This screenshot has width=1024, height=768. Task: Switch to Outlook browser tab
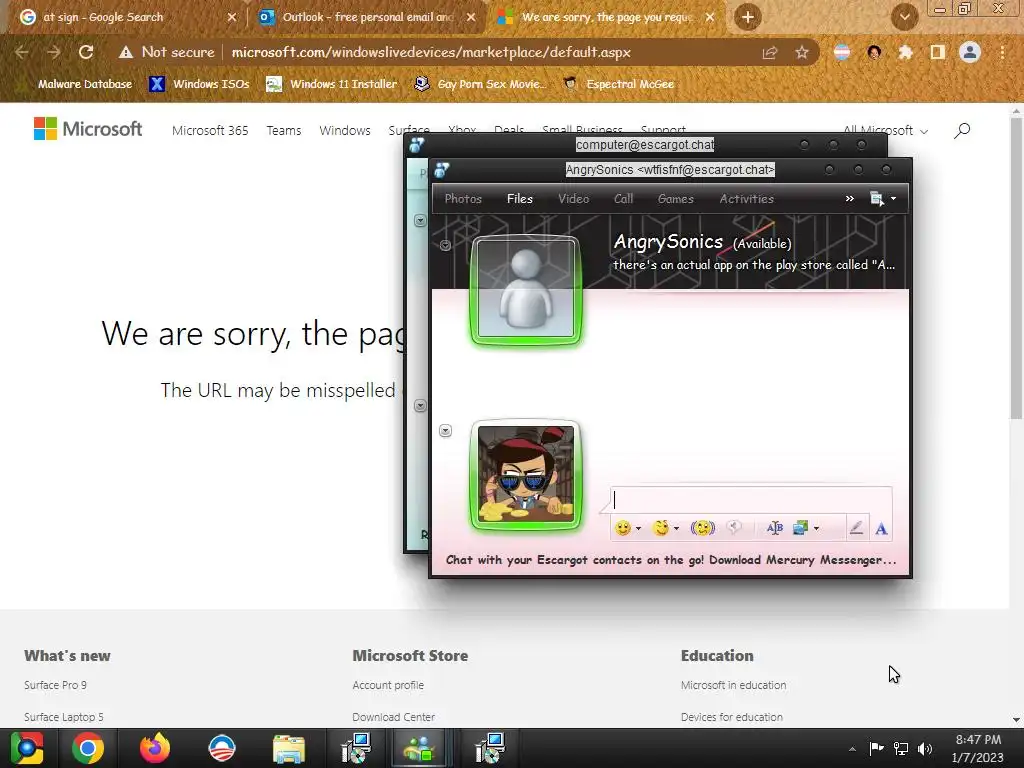pos(366,17)
